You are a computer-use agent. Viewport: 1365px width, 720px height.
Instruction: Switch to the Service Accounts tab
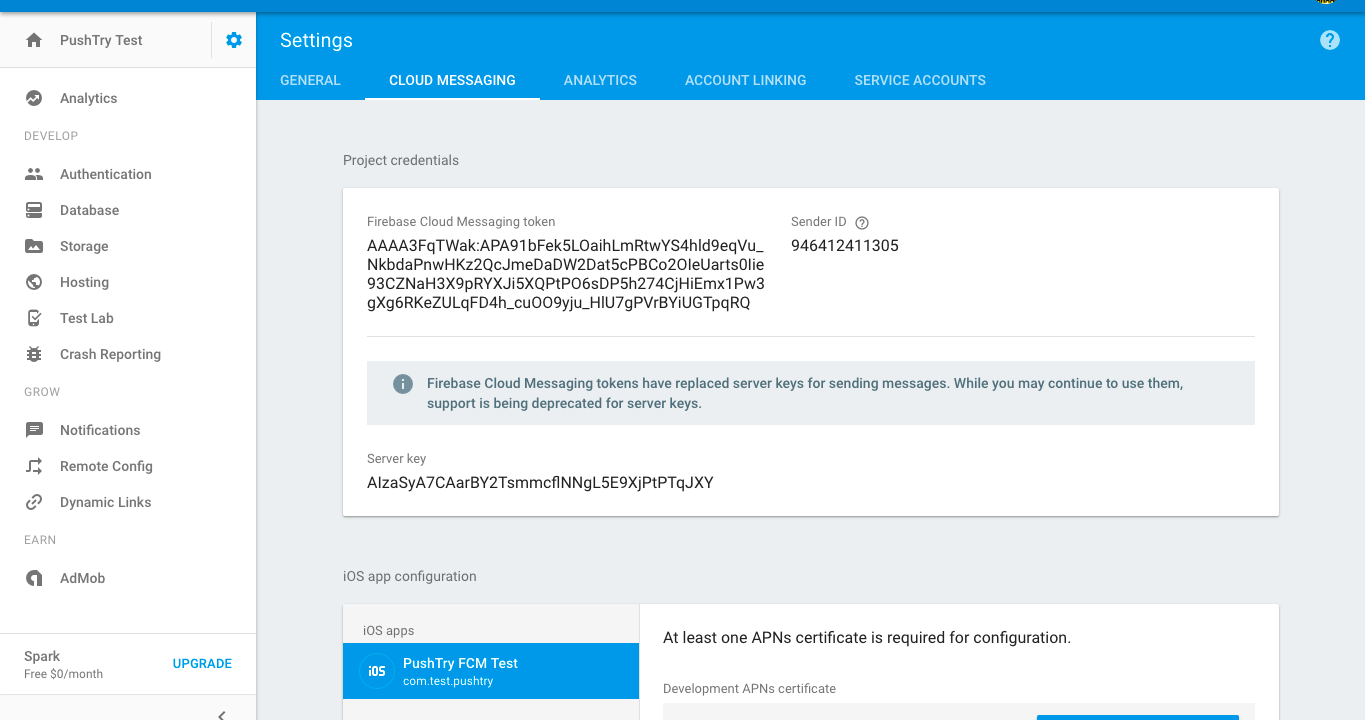pos(920,80)
